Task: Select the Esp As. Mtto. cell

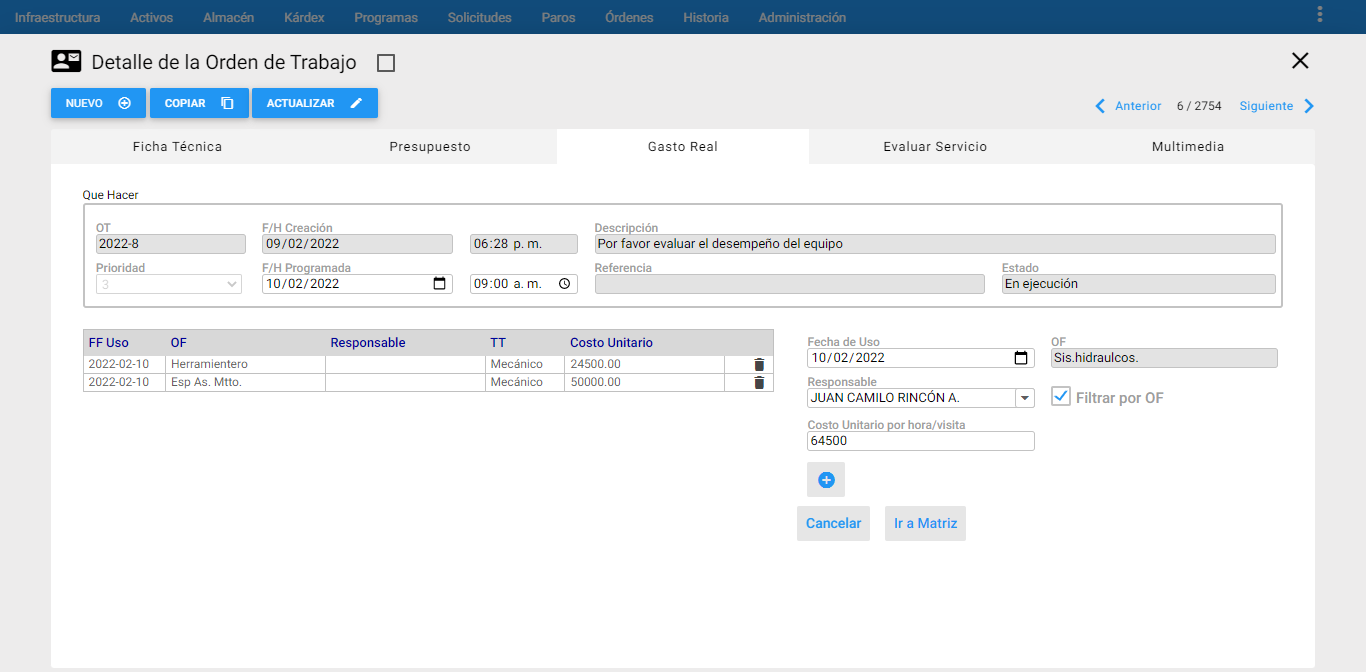Action: 245,383
